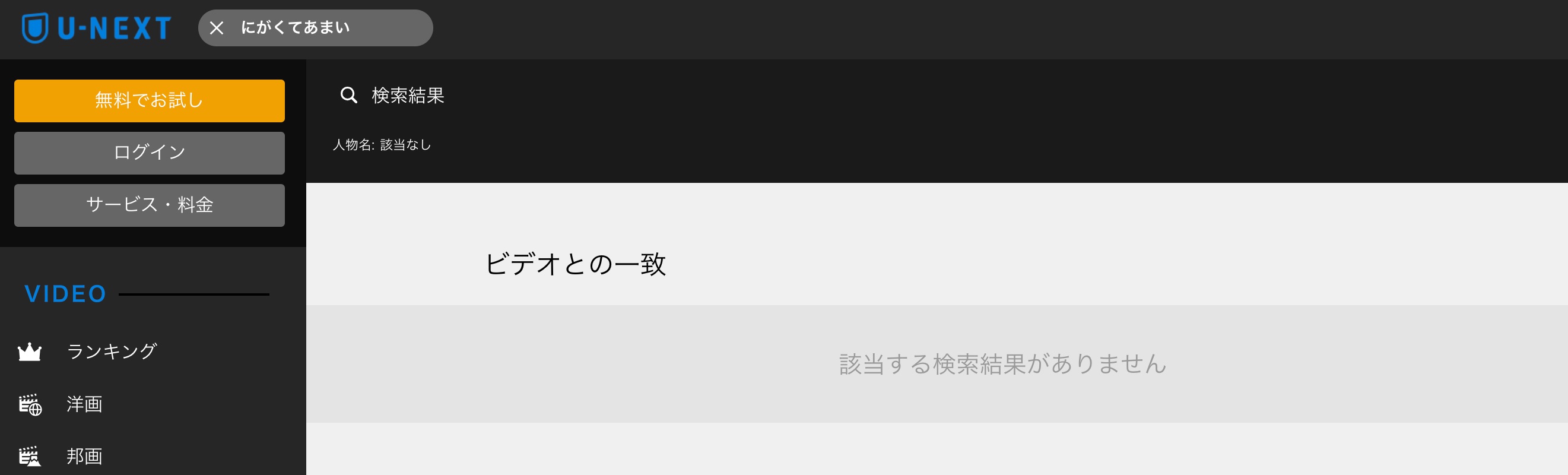Click the 該当する検索結果がありません message
This screenshot has height=475, width=1568.
pyautogui.click(x=1002, y=364)
